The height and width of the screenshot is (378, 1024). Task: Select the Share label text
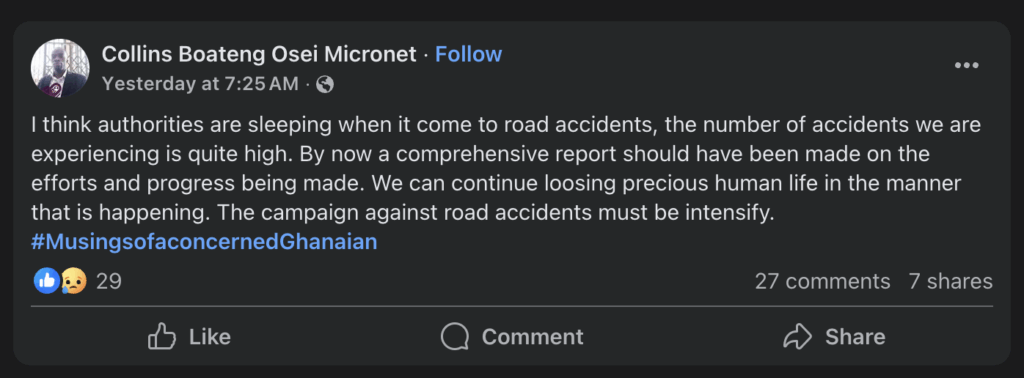click(x=855, y=337)
